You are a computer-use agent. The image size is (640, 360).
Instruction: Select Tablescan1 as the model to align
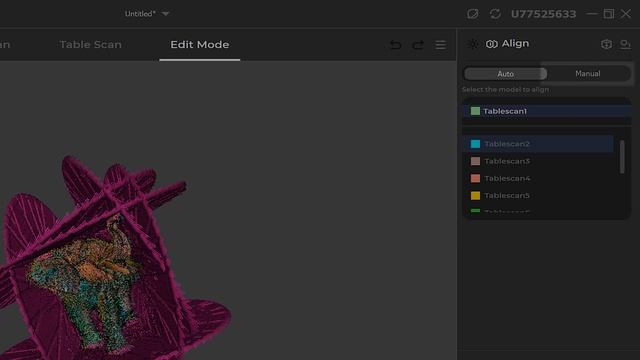pyautogui.click(x=547, y=111)
